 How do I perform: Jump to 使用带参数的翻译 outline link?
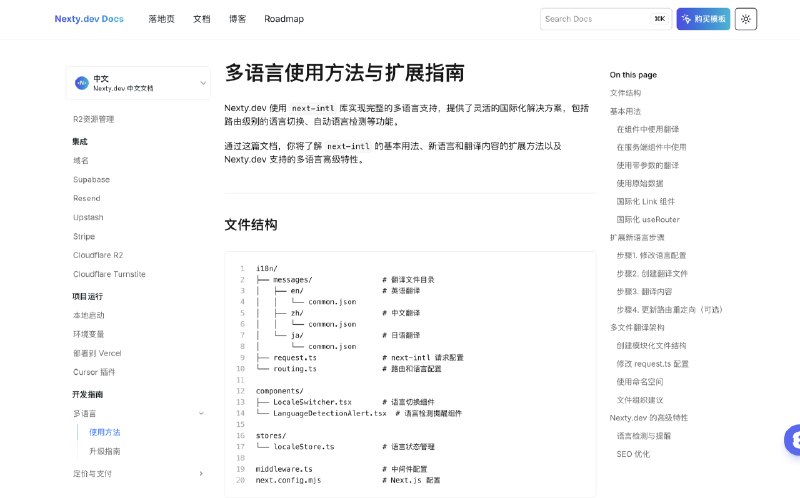coord(647,165)
